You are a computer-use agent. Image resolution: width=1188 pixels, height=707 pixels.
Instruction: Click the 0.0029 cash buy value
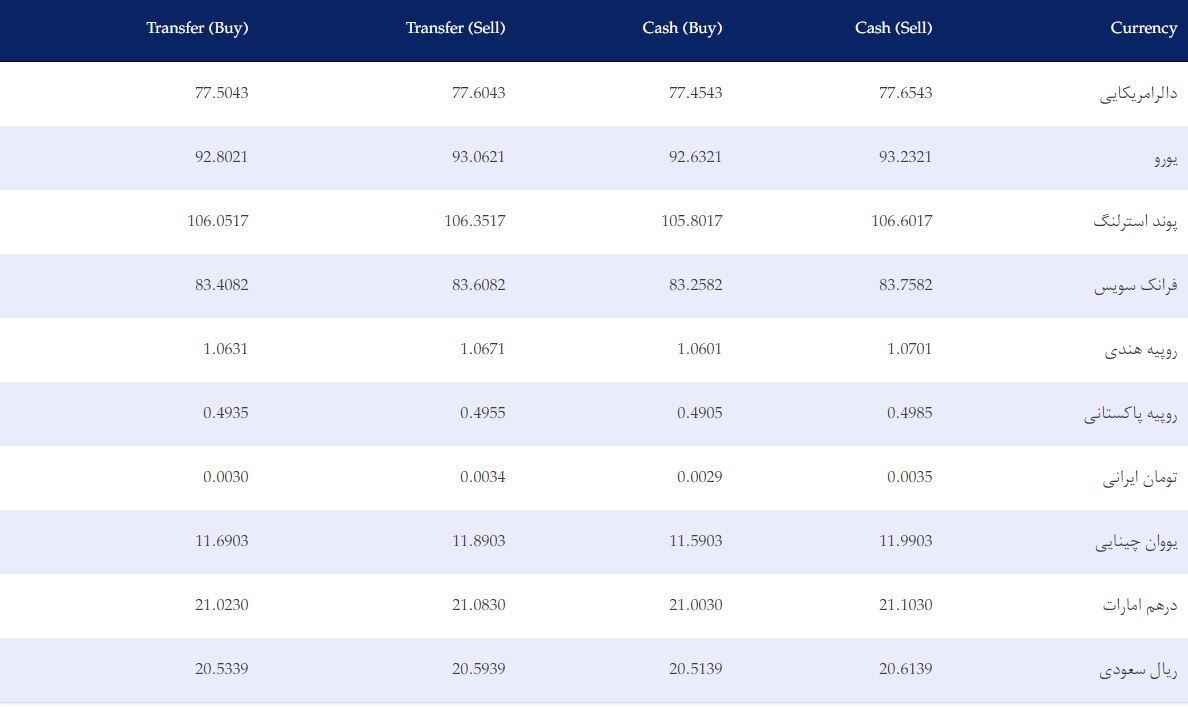(x=699, y=477)
